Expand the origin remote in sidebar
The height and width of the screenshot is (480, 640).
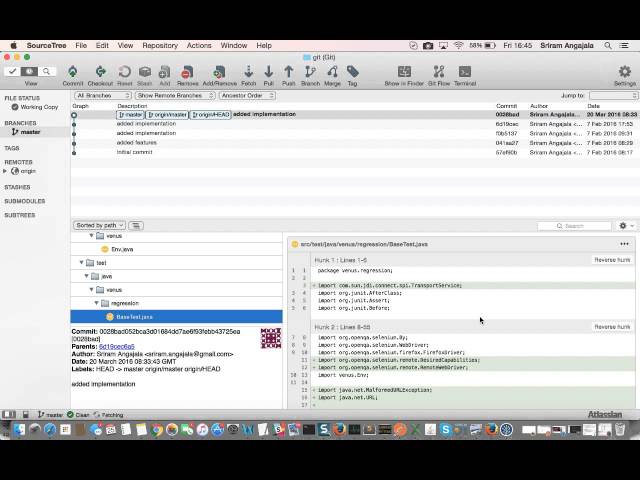[x=5, y=171]
